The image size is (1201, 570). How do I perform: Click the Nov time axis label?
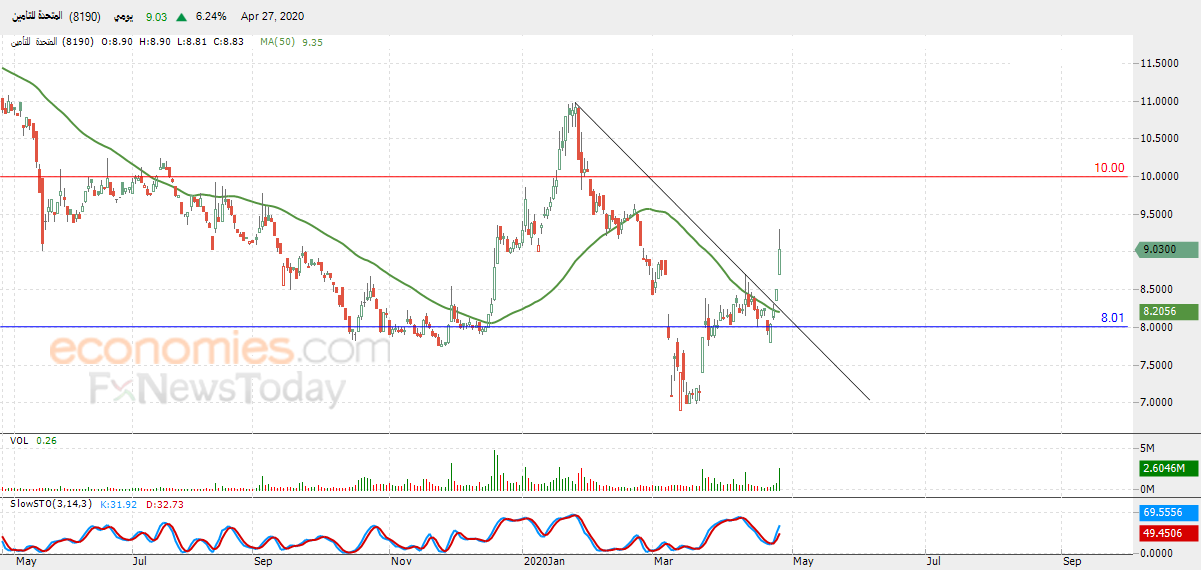point(401,562)
